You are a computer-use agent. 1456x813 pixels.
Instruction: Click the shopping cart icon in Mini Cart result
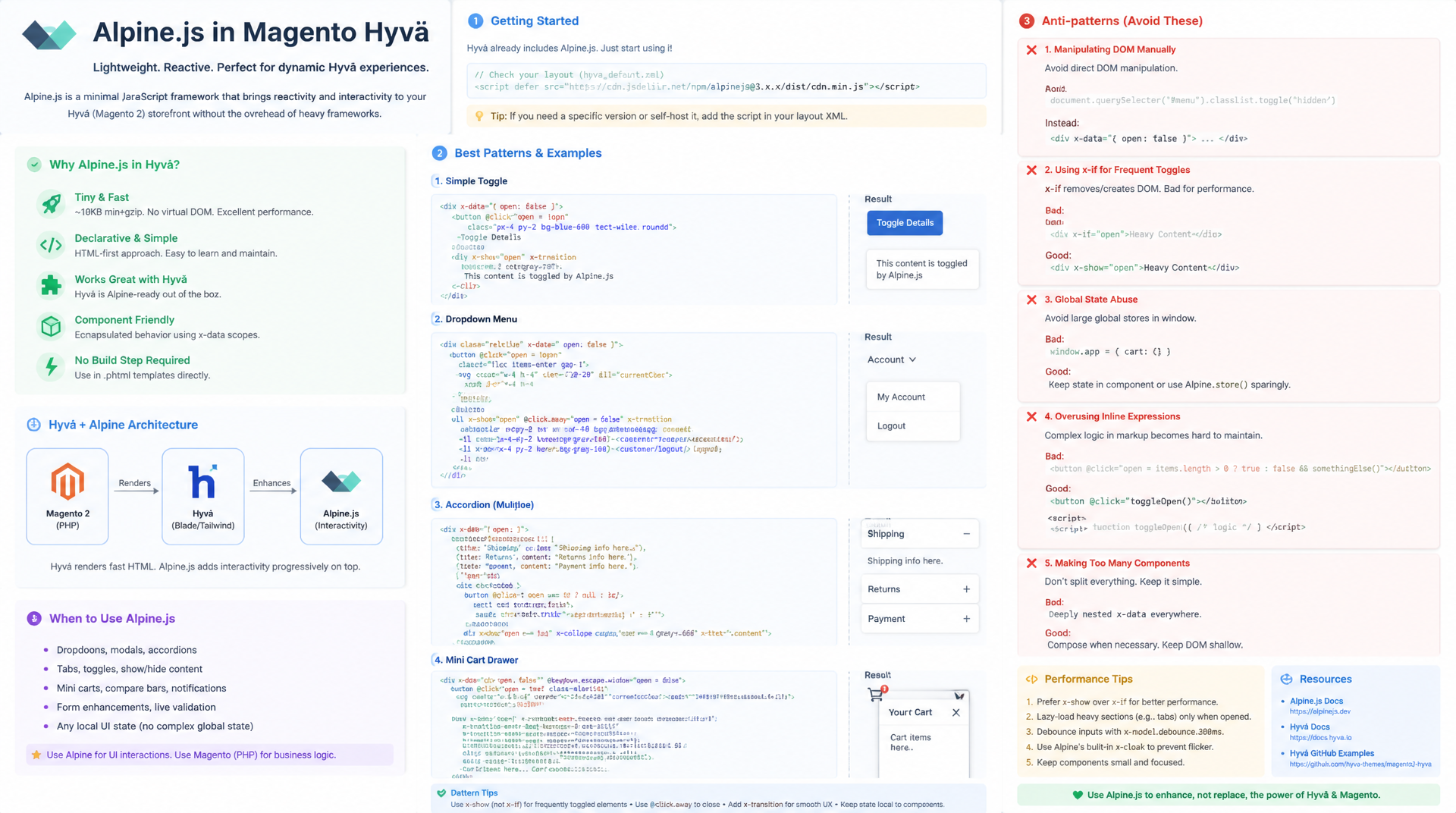click(877, 694)
